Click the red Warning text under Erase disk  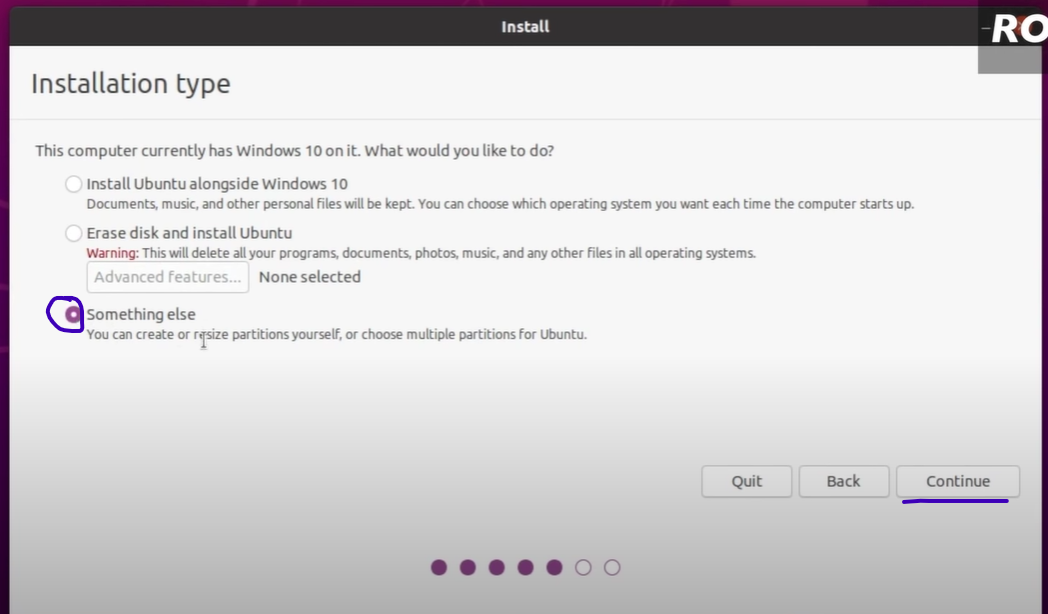(x=109, y=254)
